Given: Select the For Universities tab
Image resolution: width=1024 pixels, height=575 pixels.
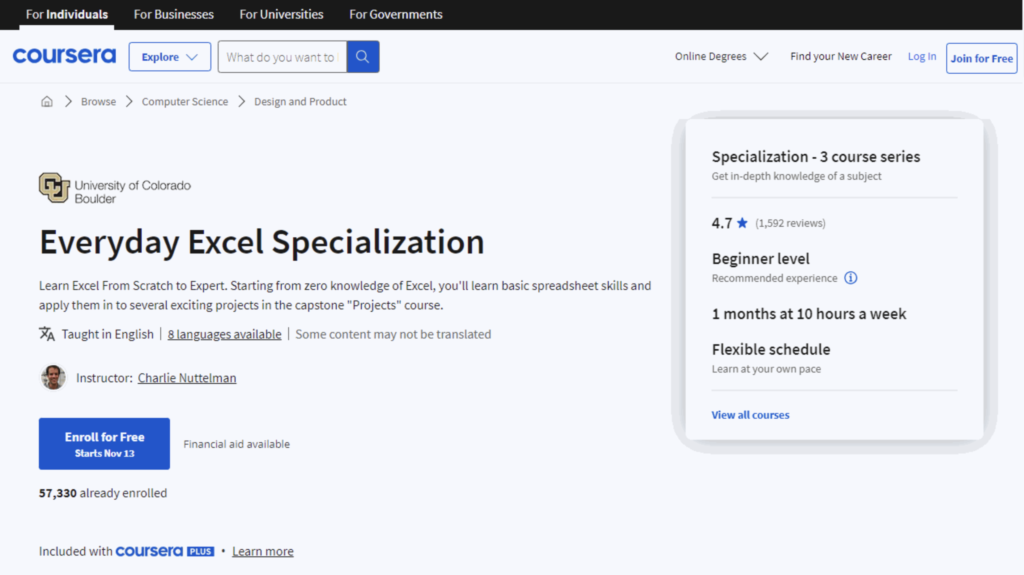Looking at the screenshot, I should coord(281,14).
